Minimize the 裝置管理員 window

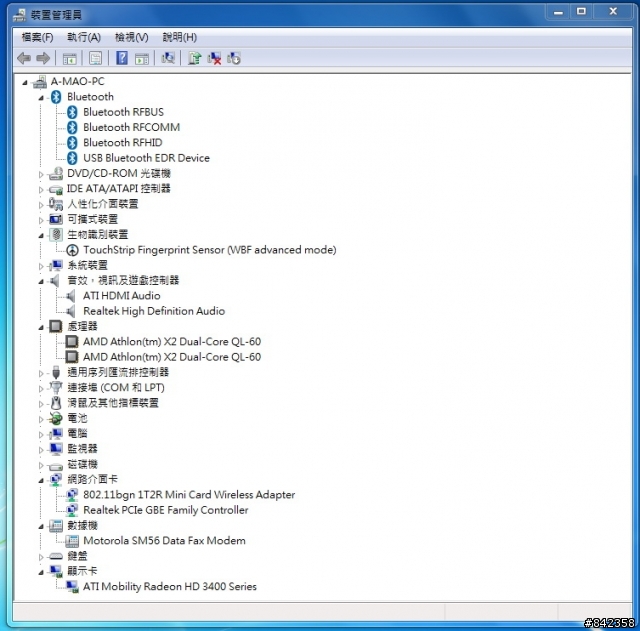pyautogui.click(x=558, y=12)
